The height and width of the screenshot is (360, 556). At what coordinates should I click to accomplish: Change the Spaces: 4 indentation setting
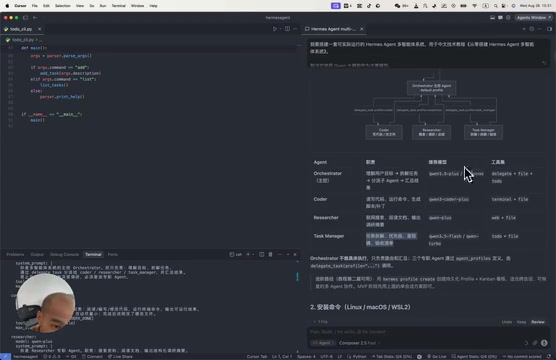[x=306, y=356]
